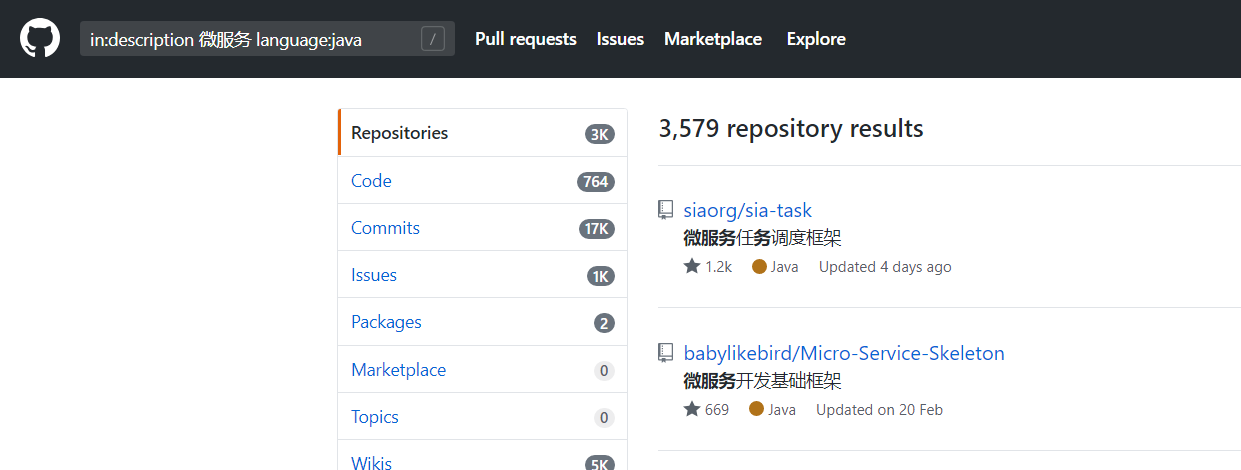Screen dimensions: 1241x470
Task: Switch to Marketplace results in sidebar
Action: coord(483,370)
